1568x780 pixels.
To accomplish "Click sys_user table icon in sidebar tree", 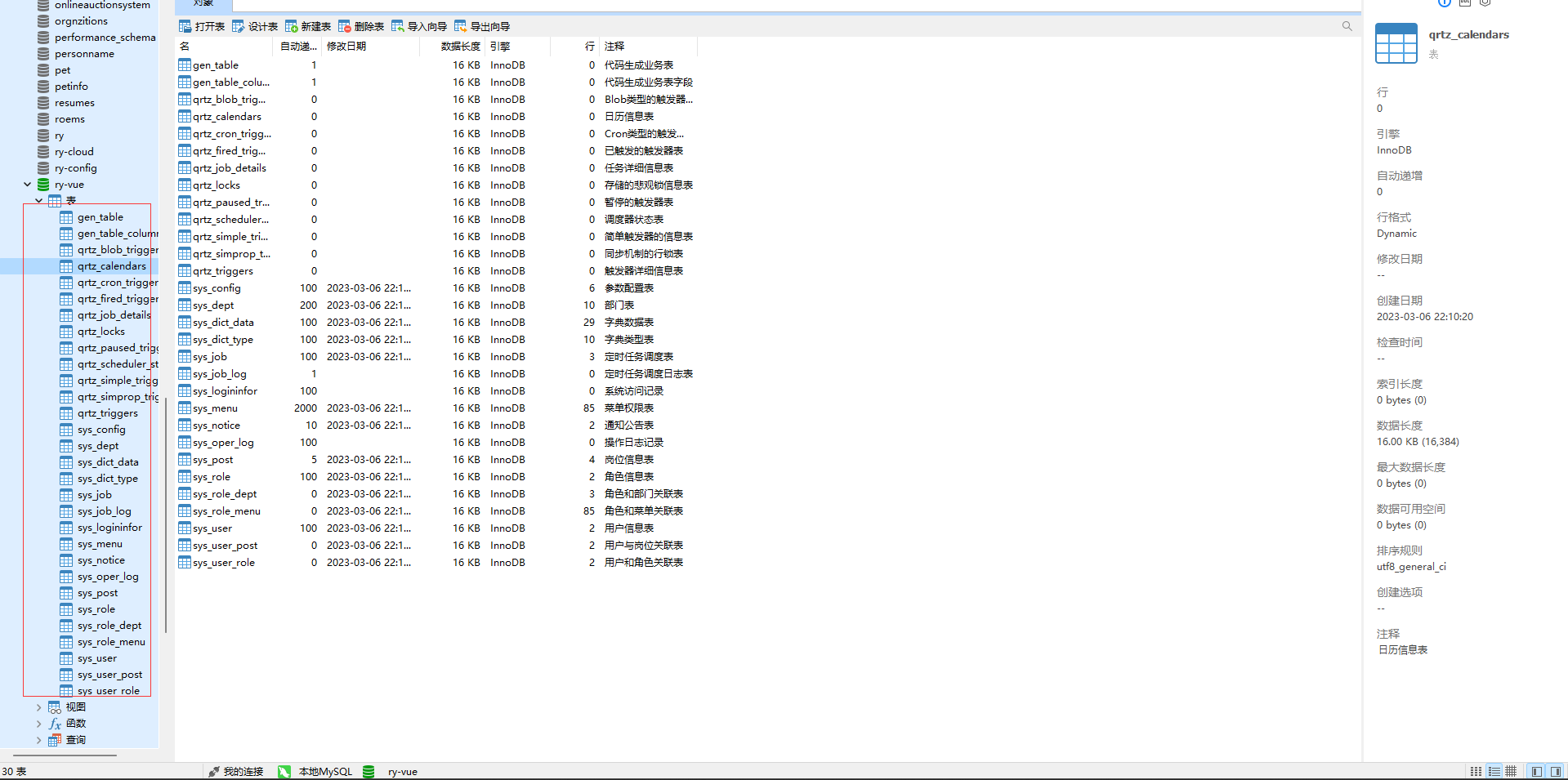I will click(66, 658).
